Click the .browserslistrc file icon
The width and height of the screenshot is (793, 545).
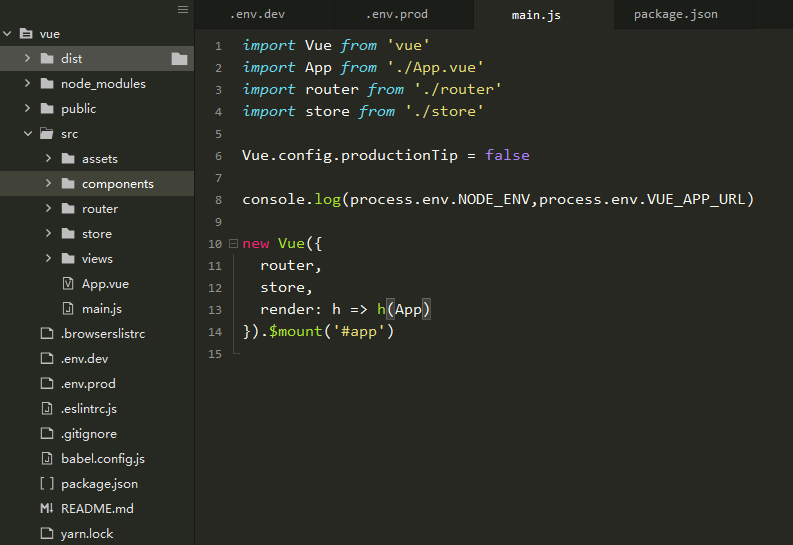(47, 334)
